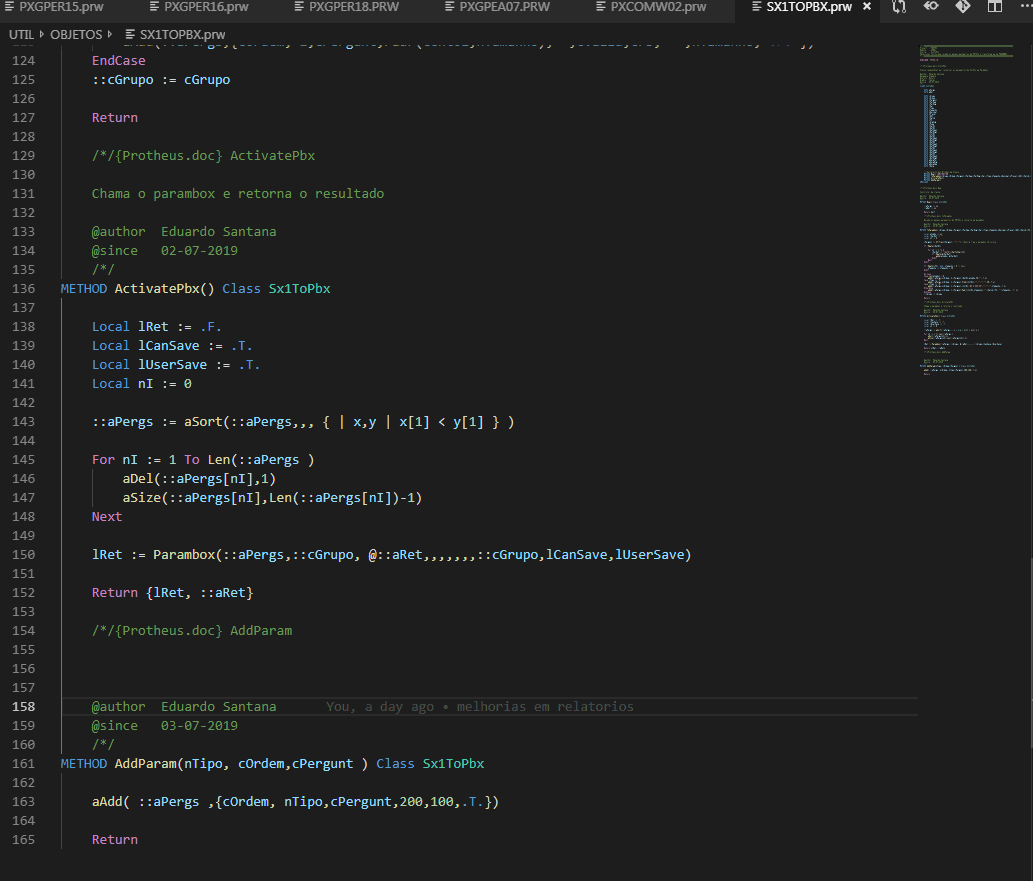Click the OBJETOS breadcrumb item
The height and width of the screenshot is (881, 1033).
(78, 33)
